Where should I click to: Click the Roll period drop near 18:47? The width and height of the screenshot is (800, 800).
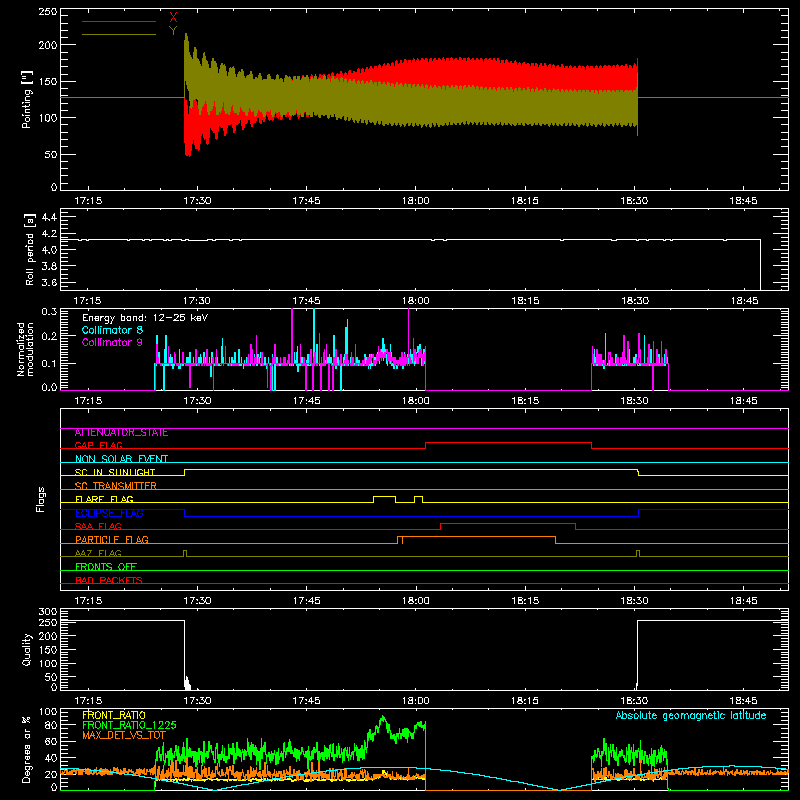[x=760, y=264]
